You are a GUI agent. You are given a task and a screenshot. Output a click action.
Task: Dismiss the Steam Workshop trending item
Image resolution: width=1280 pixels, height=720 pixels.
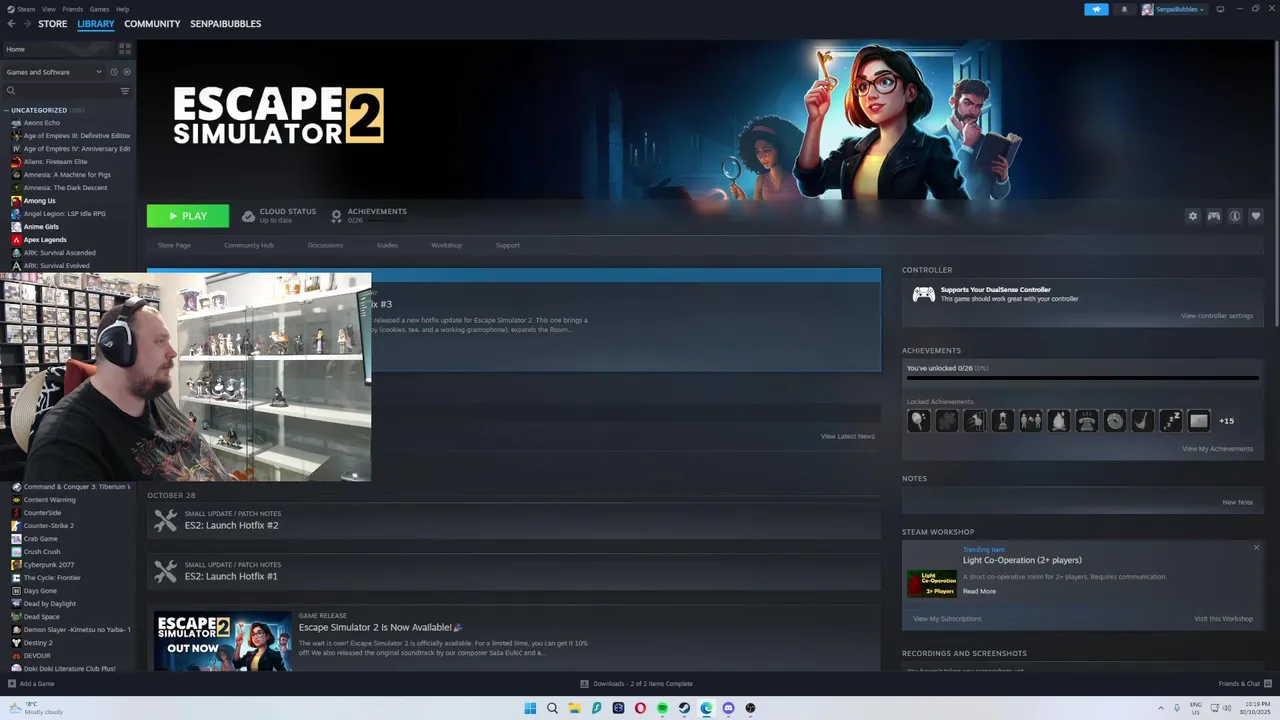pos(1256,548)
